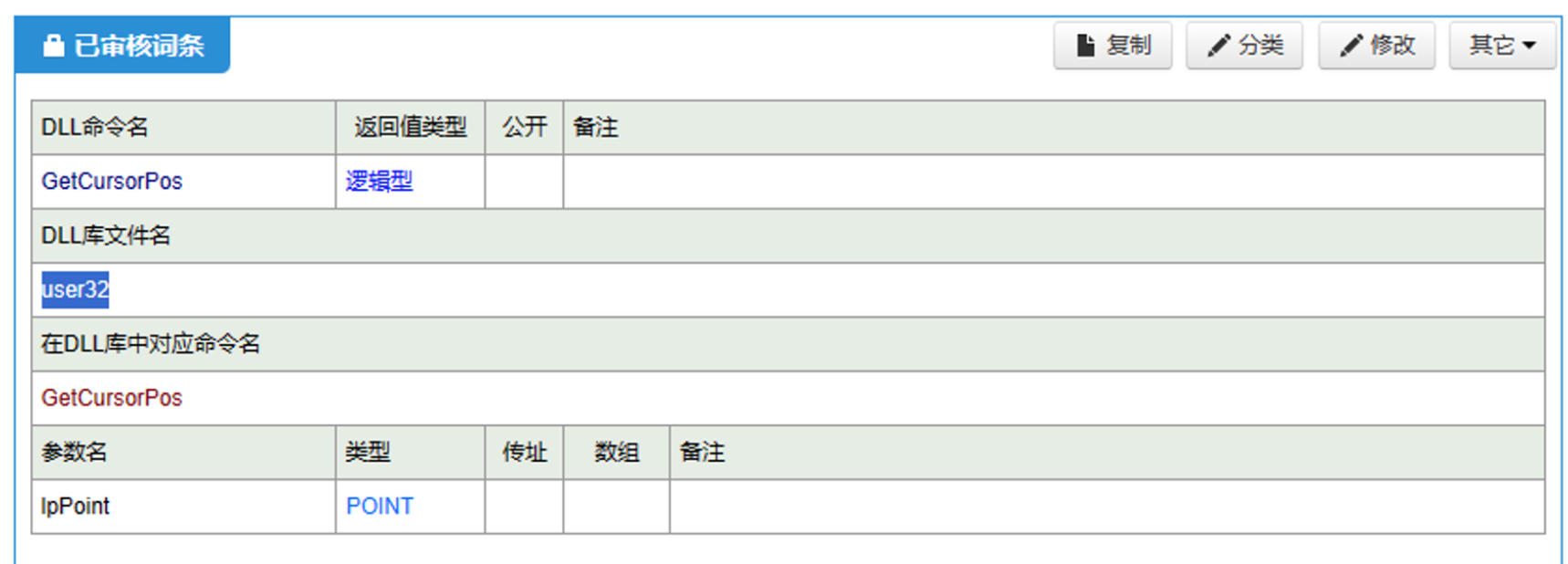Click the 传址 cell in lpPoint row
The image size is (1568, 564).
coord(524,506)
